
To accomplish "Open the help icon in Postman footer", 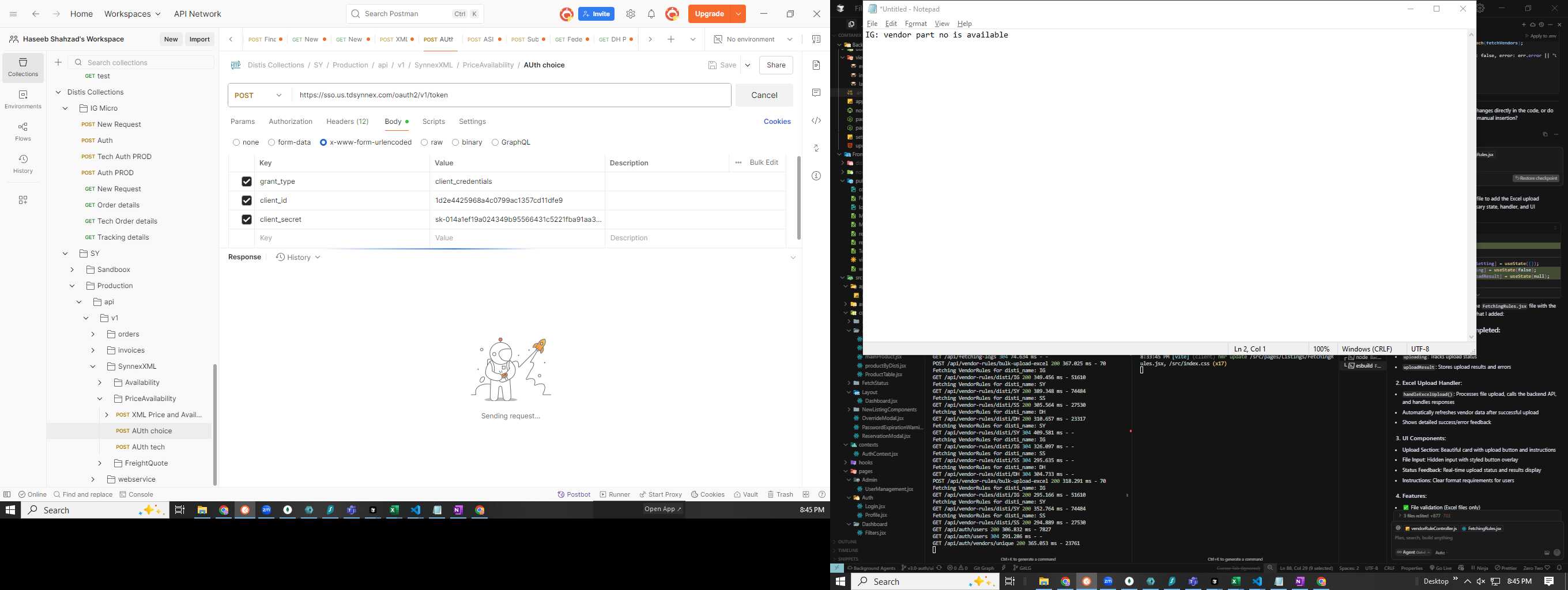I will (821, 494).
